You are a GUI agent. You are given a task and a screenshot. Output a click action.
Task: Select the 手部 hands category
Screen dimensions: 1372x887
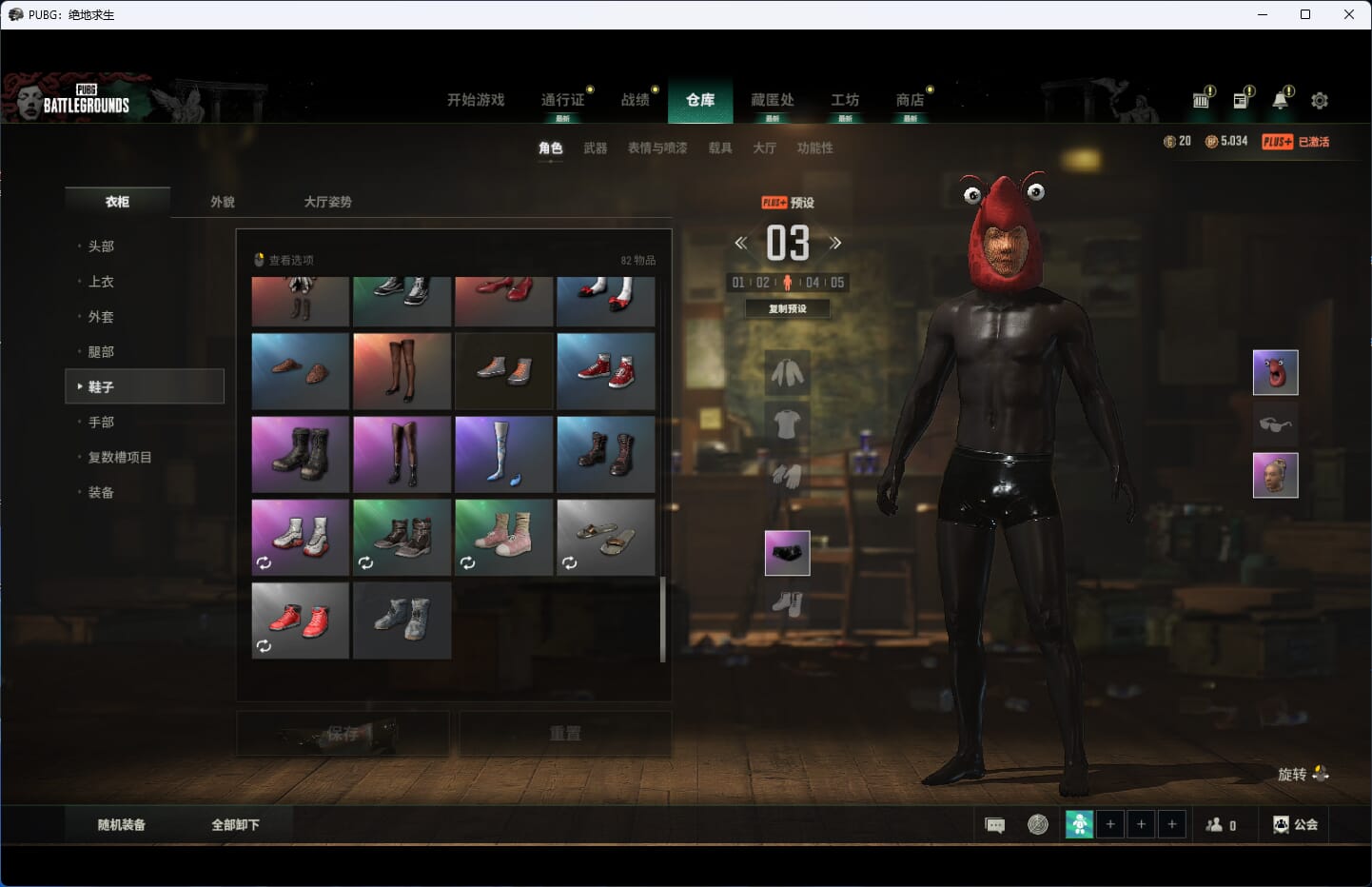[145, 422]
